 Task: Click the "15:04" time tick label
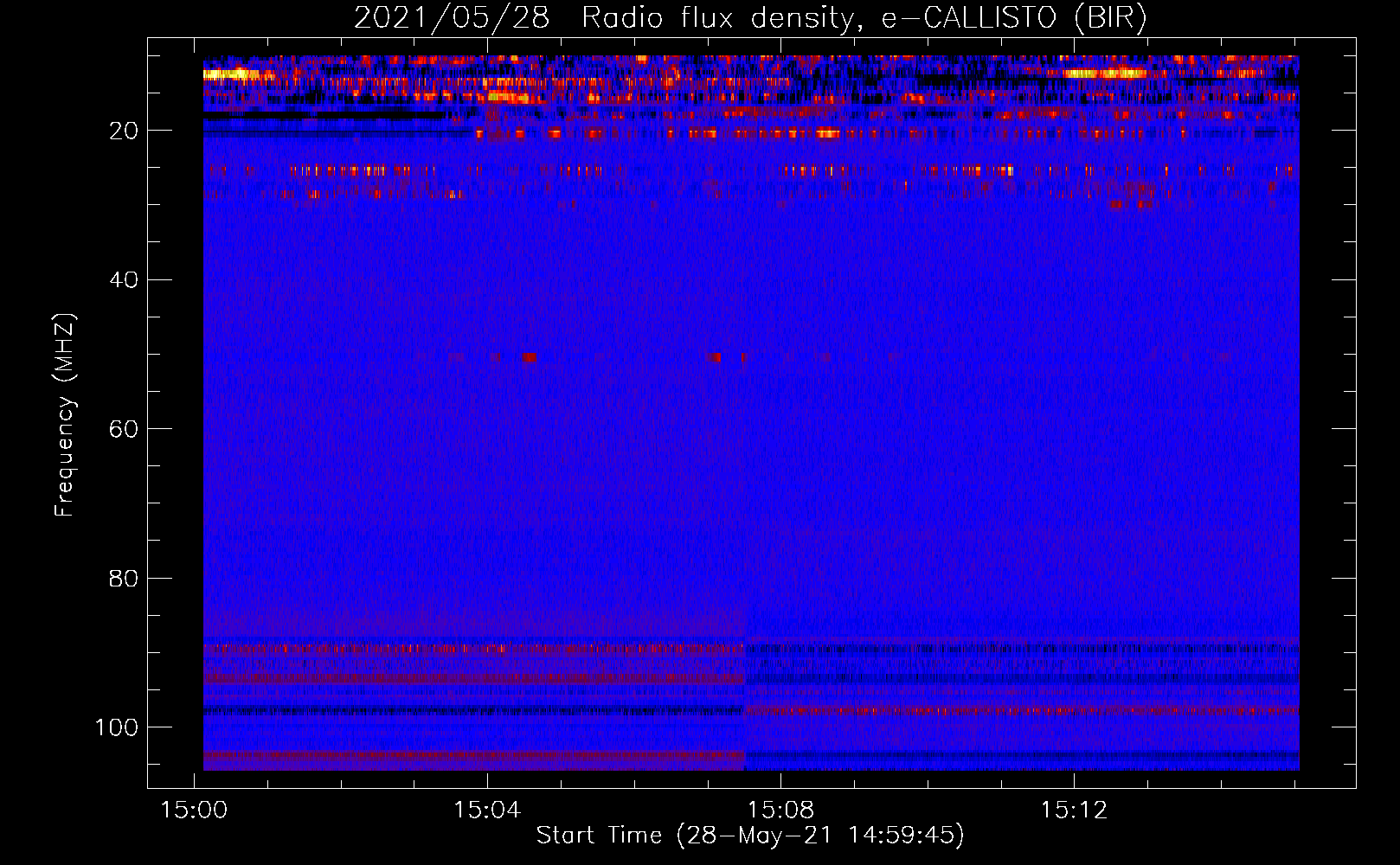coord(487,811)
